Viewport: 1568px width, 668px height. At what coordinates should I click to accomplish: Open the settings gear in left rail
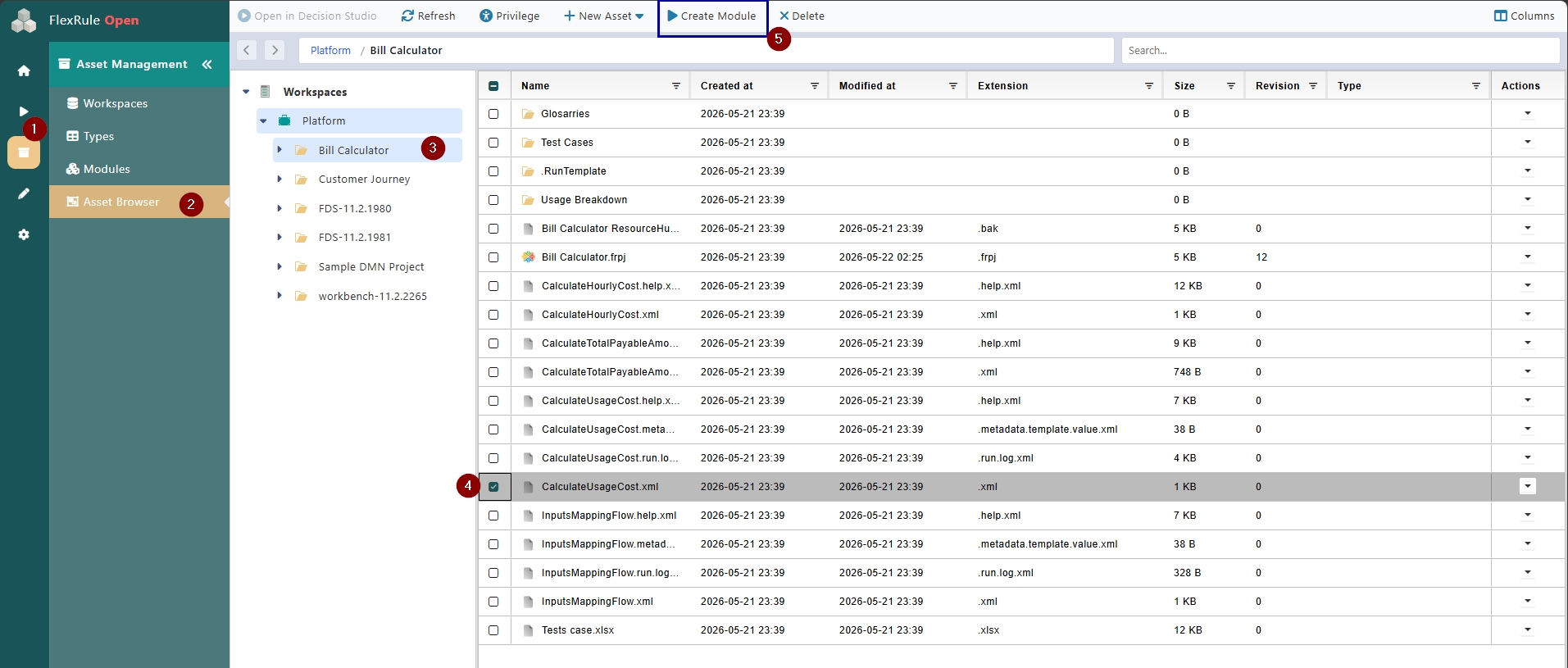click(x=24, y=234)
